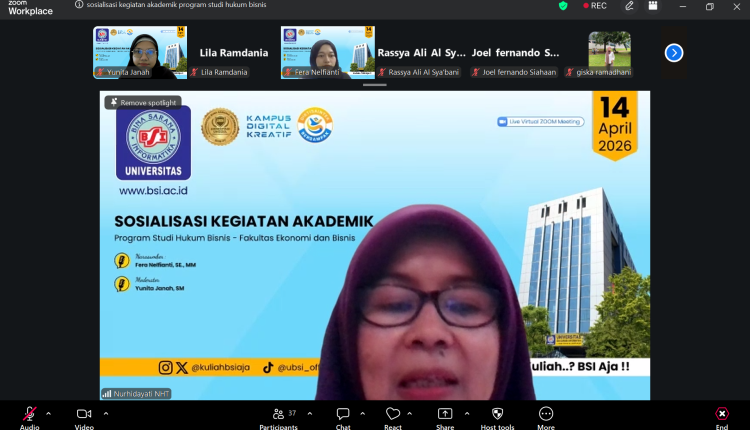Minimize the Zoom window
Image resolution: width=750 pixels, height=430 pixels.
[x=683, y=6]
